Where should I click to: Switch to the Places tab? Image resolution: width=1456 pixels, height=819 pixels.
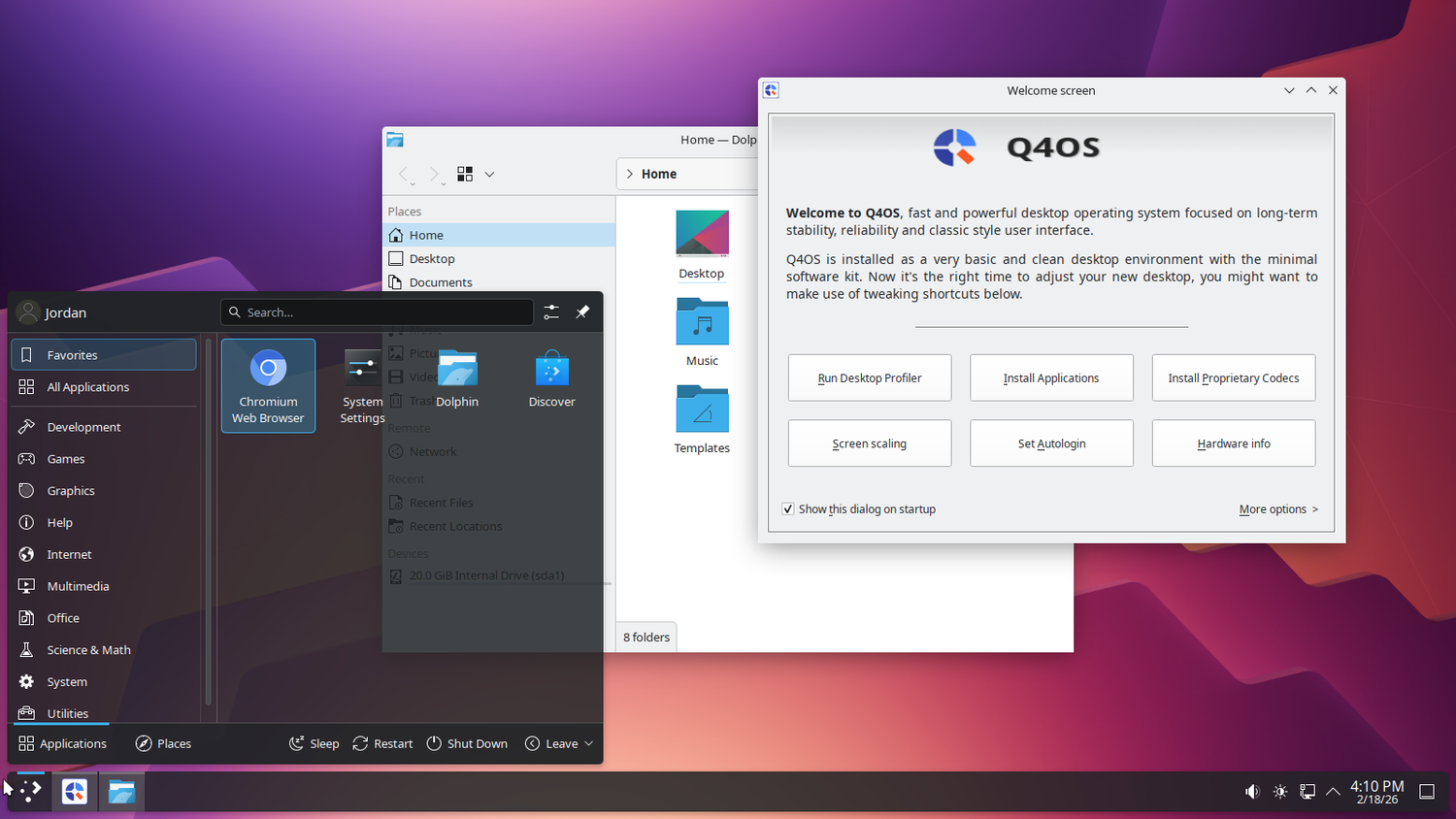coord(163,744)
